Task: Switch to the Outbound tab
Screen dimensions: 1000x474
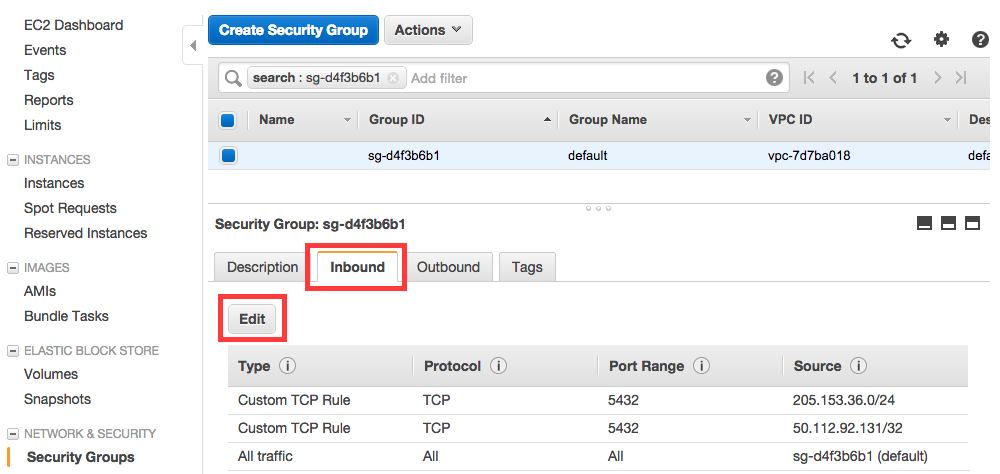Action: click(x=448, y=267)
